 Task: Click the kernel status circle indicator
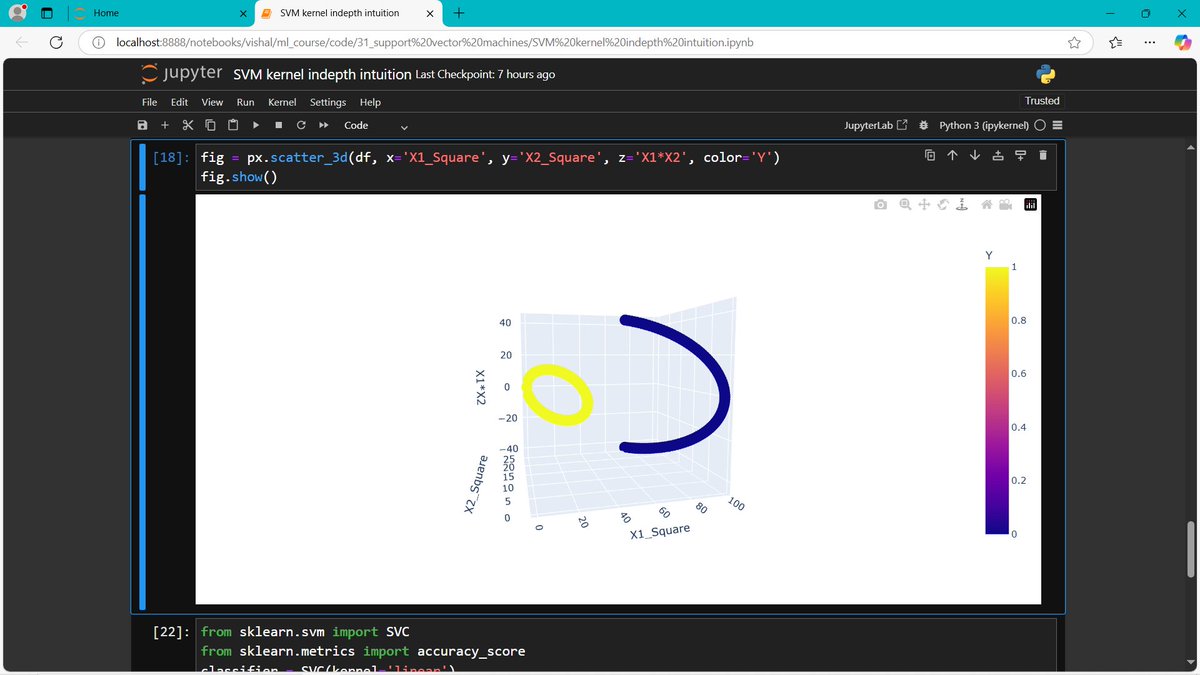(1040, 125)
